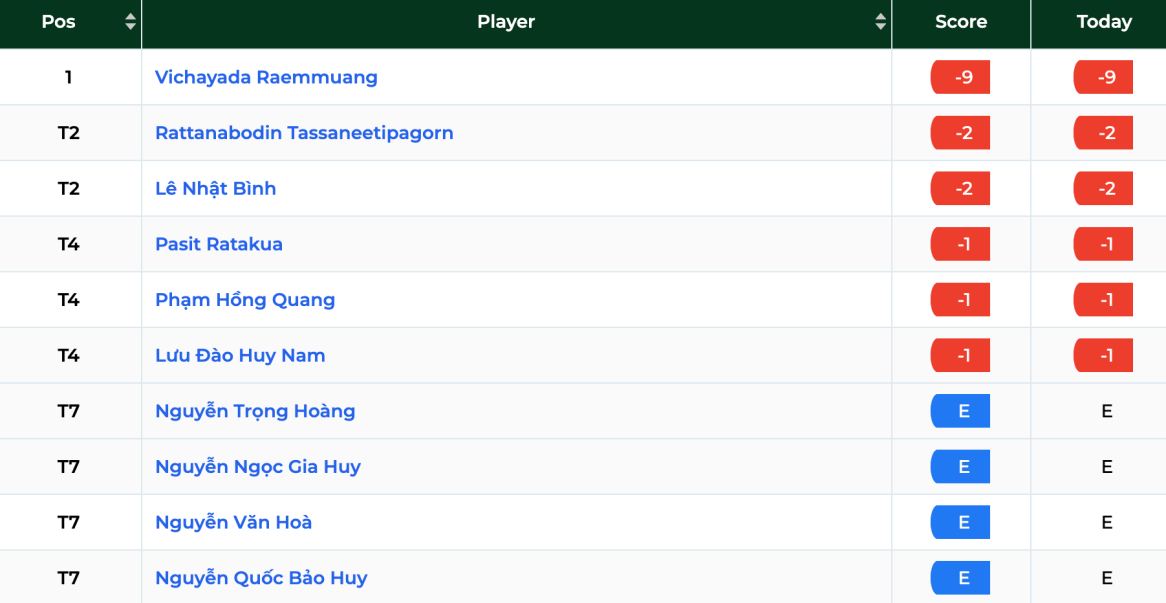The height and width of the screenshot is (603, 1166).
Task: Open Rattanabodin Tassaneetipagorn's player link
Action: click(x=304, y=133)
